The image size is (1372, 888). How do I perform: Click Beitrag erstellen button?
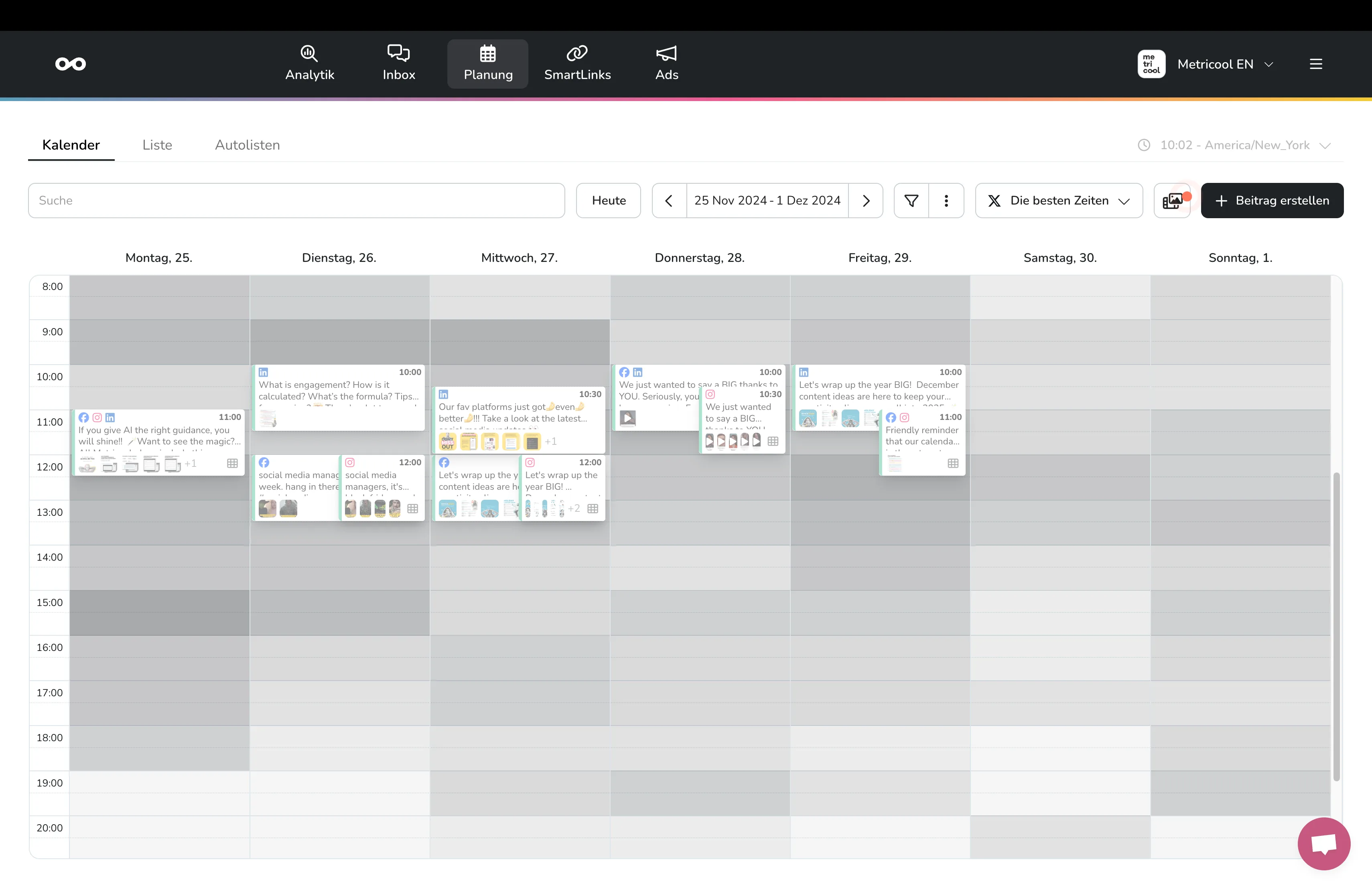coord(1272,201)
